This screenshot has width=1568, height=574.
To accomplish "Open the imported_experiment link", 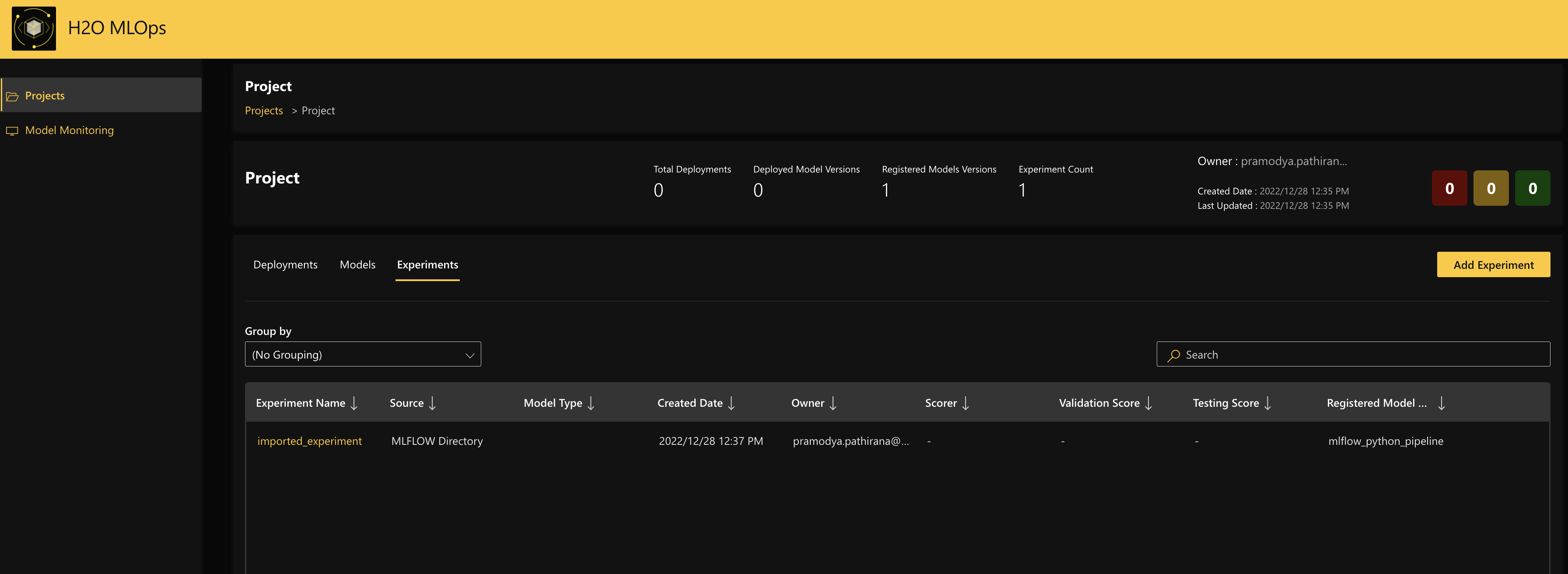I will click(309, 440).
